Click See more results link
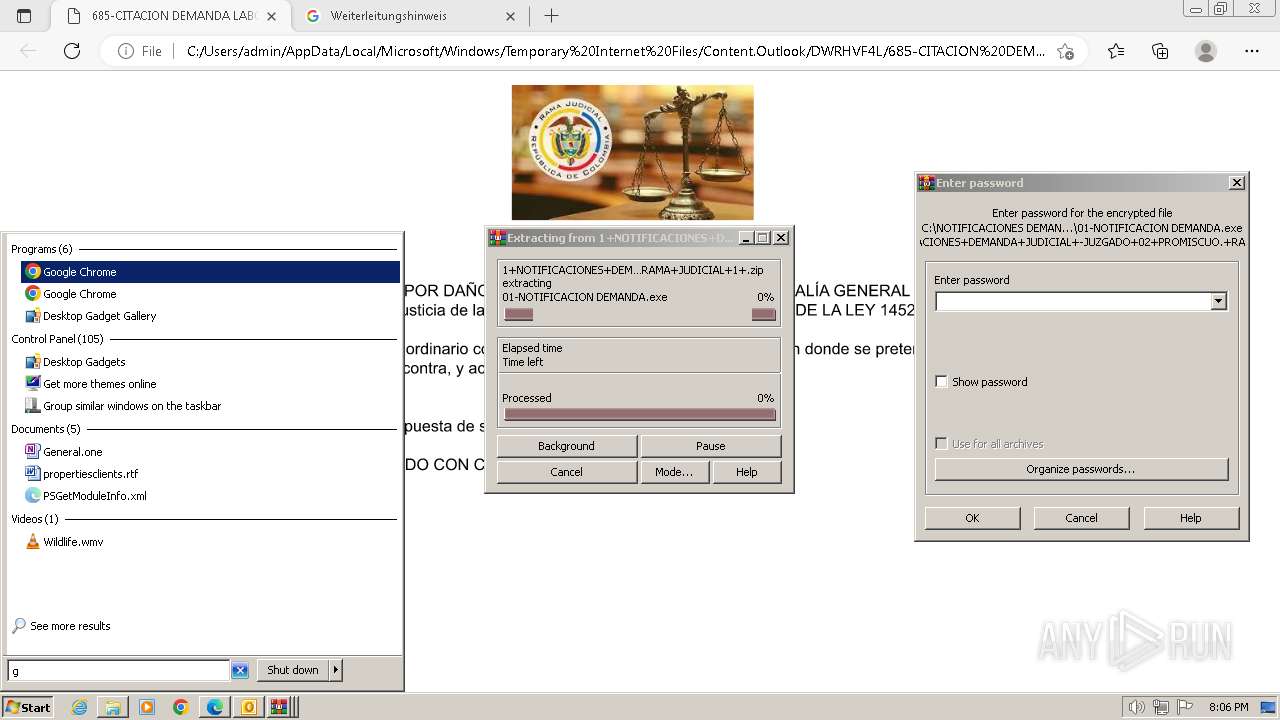The width and height of the screenshot is (1280, 720). click(x=70, y=626)
